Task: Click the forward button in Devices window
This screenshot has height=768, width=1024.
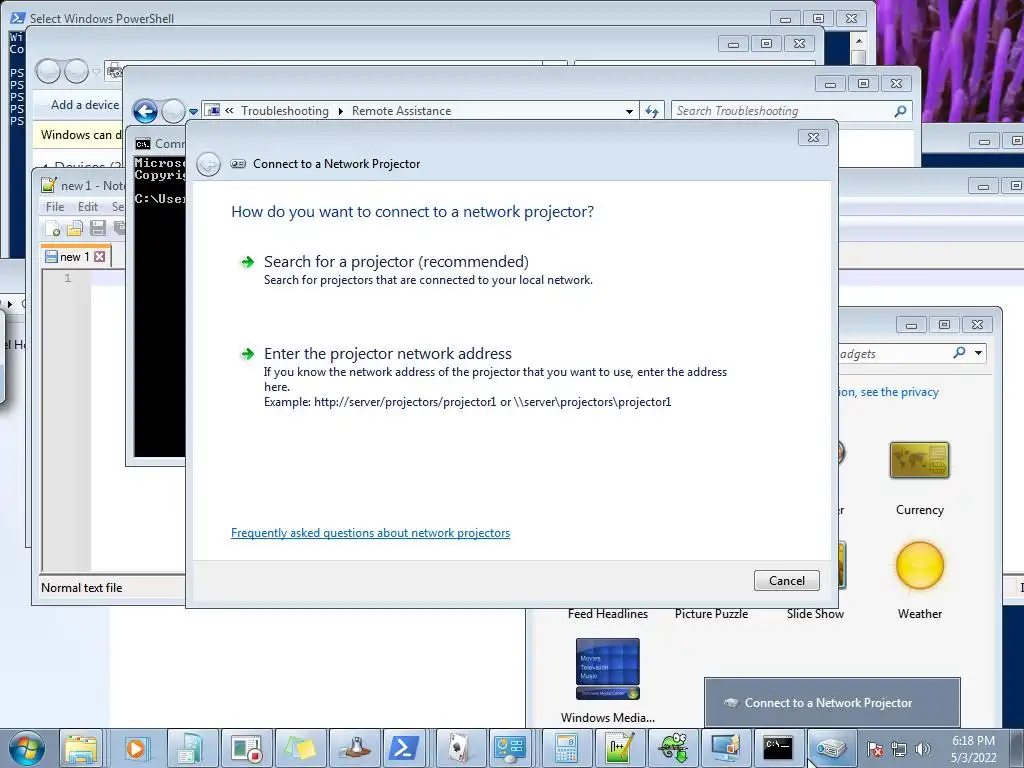Action: pos(76,71)
